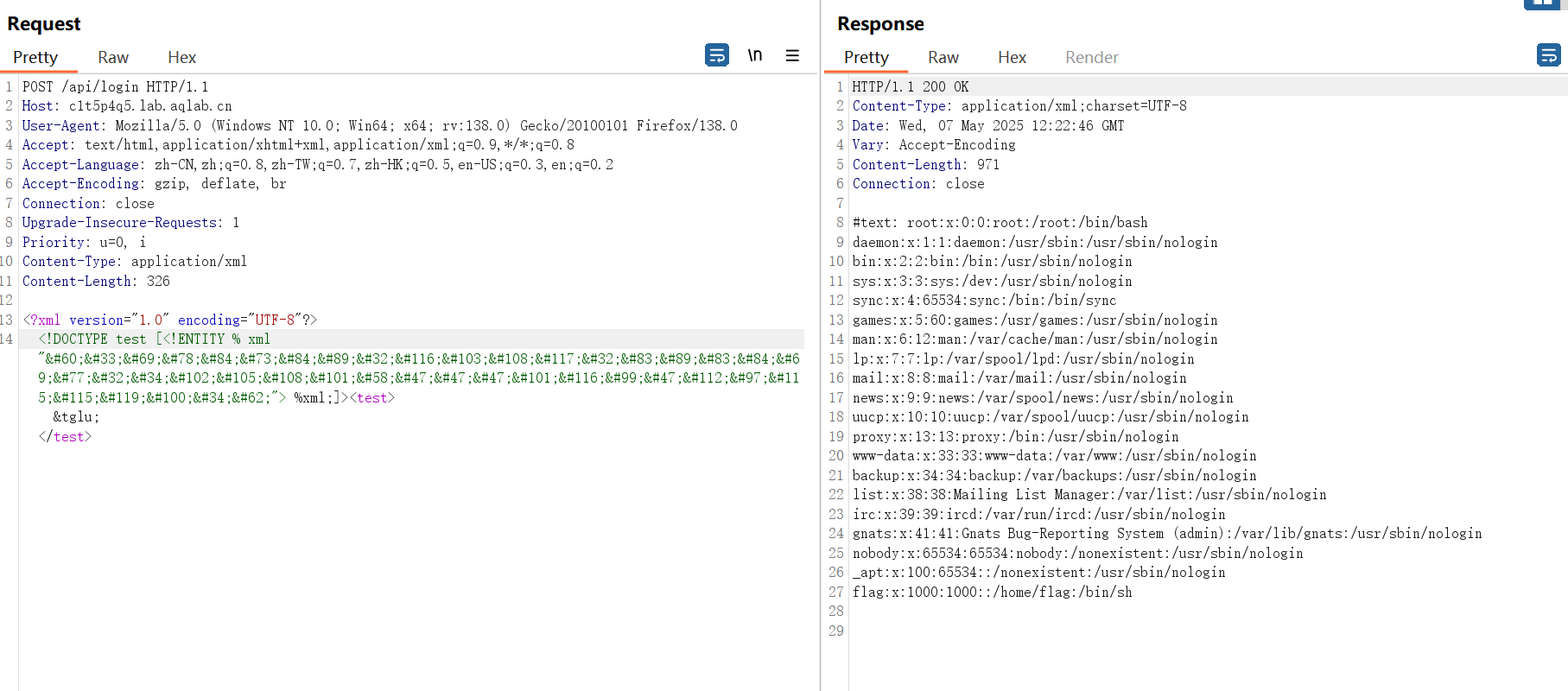Click the 'list:x:38:38:Mailing List Manager' line
This screenshot has width=1568, height=691.
[1089, 495]
